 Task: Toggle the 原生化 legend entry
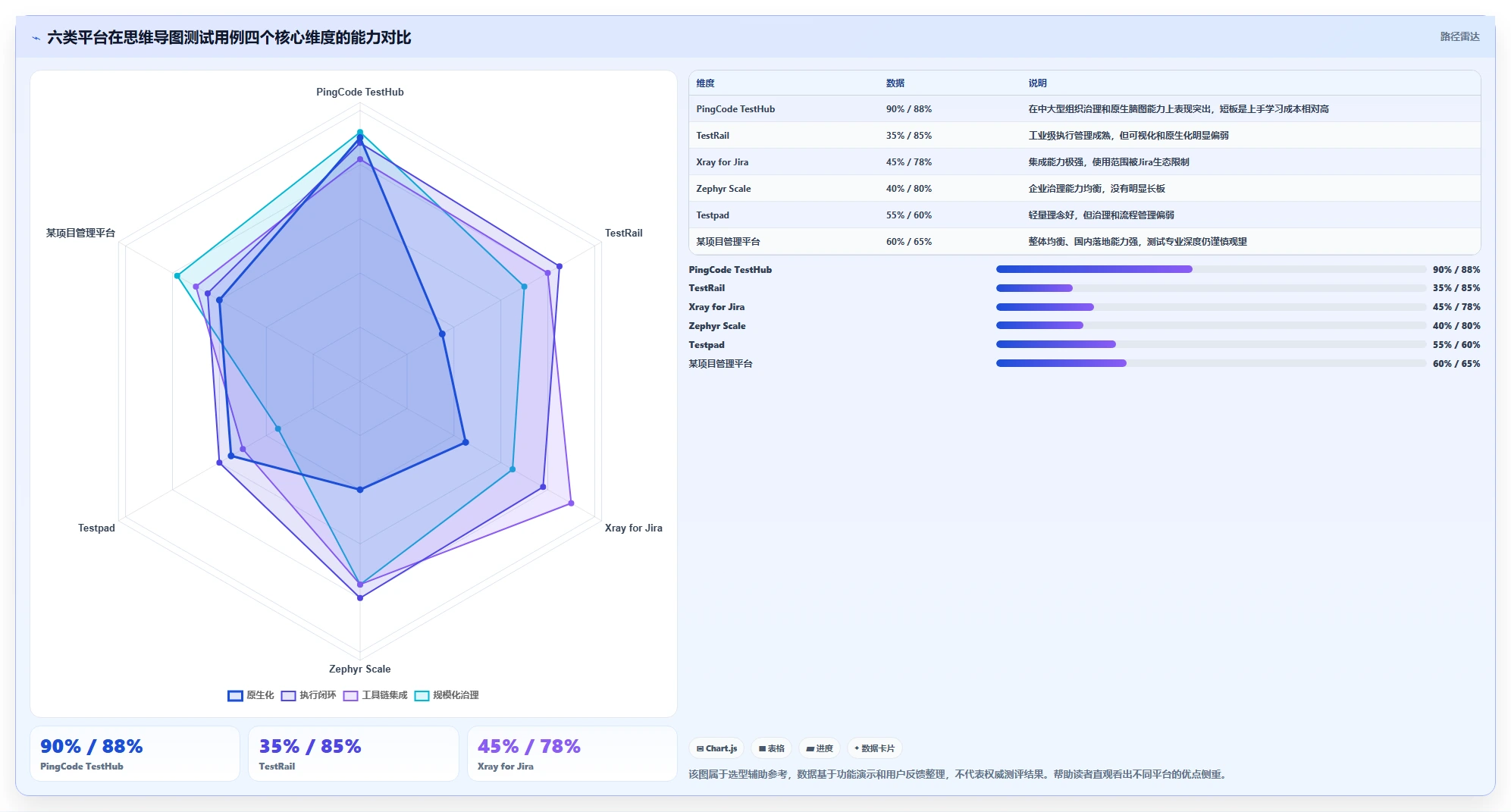251,695
